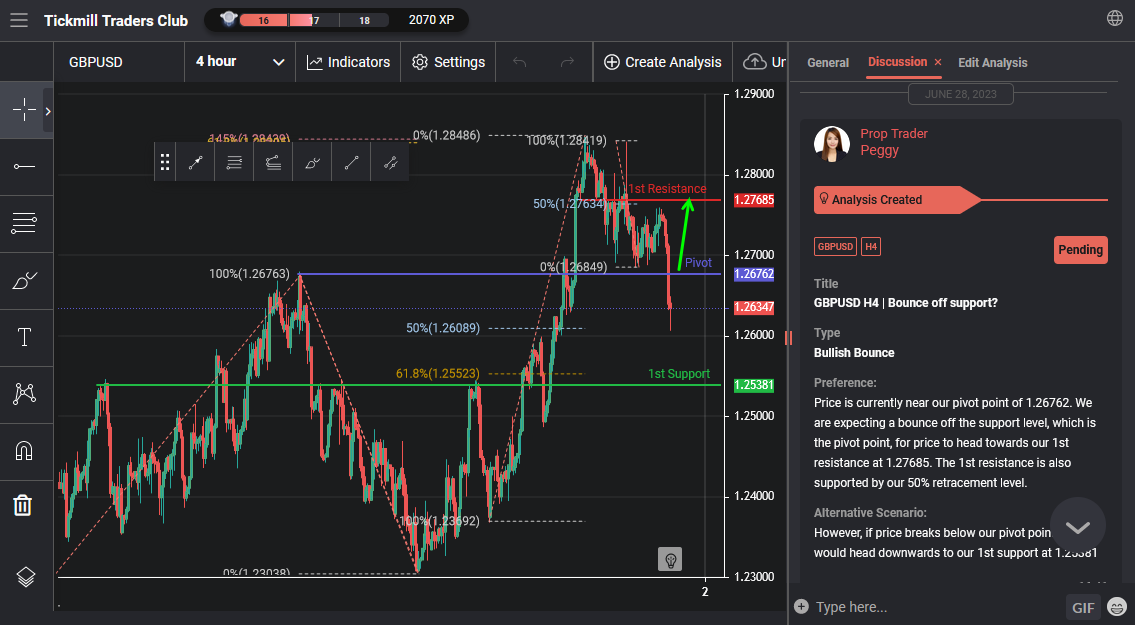Click the GBPUSD tag badge
Screen dimensions: 1135x625
tap(835, 247)
